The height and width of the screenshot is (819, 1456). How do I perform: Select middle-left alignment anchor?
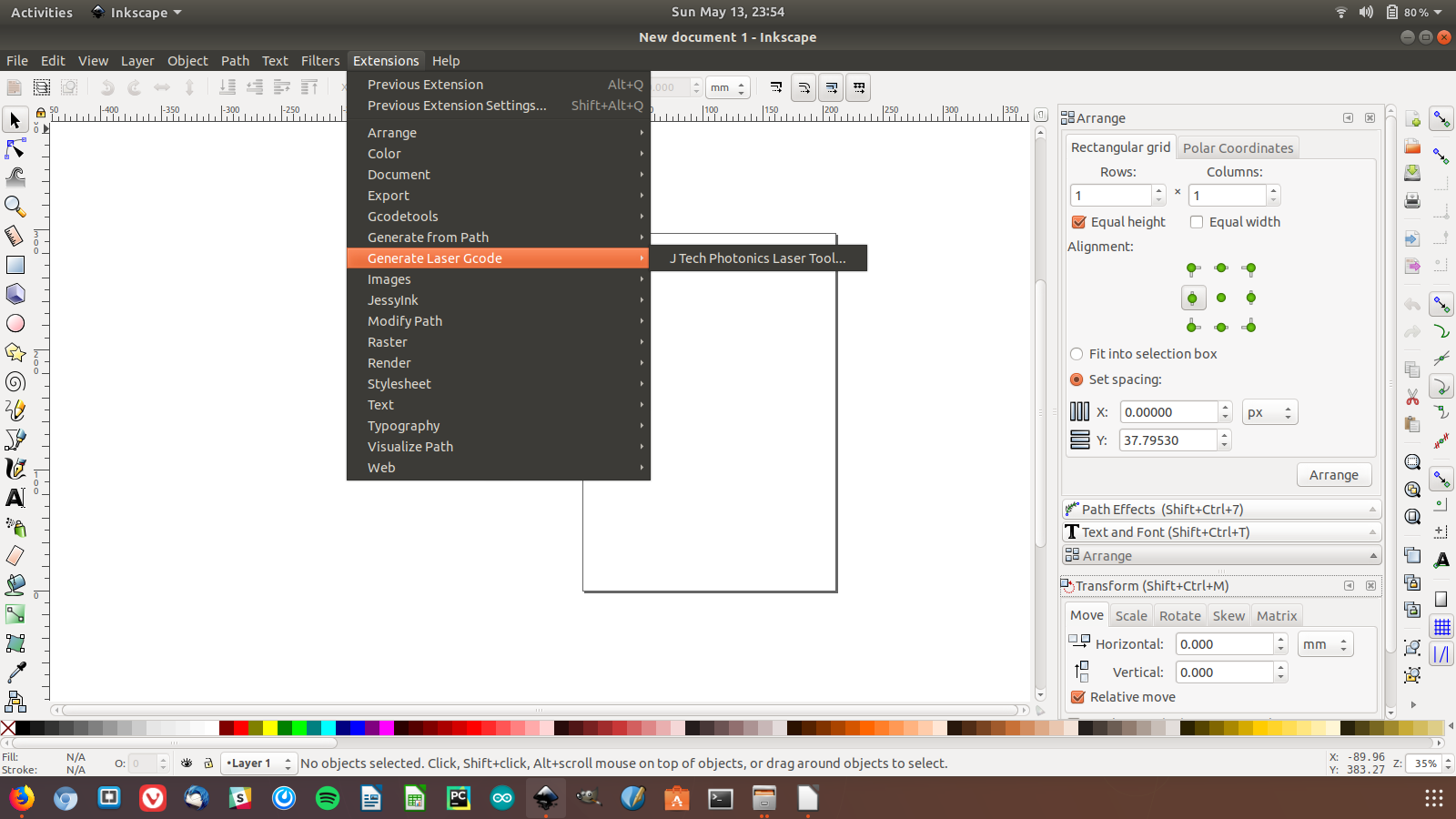click(1193, 298)
